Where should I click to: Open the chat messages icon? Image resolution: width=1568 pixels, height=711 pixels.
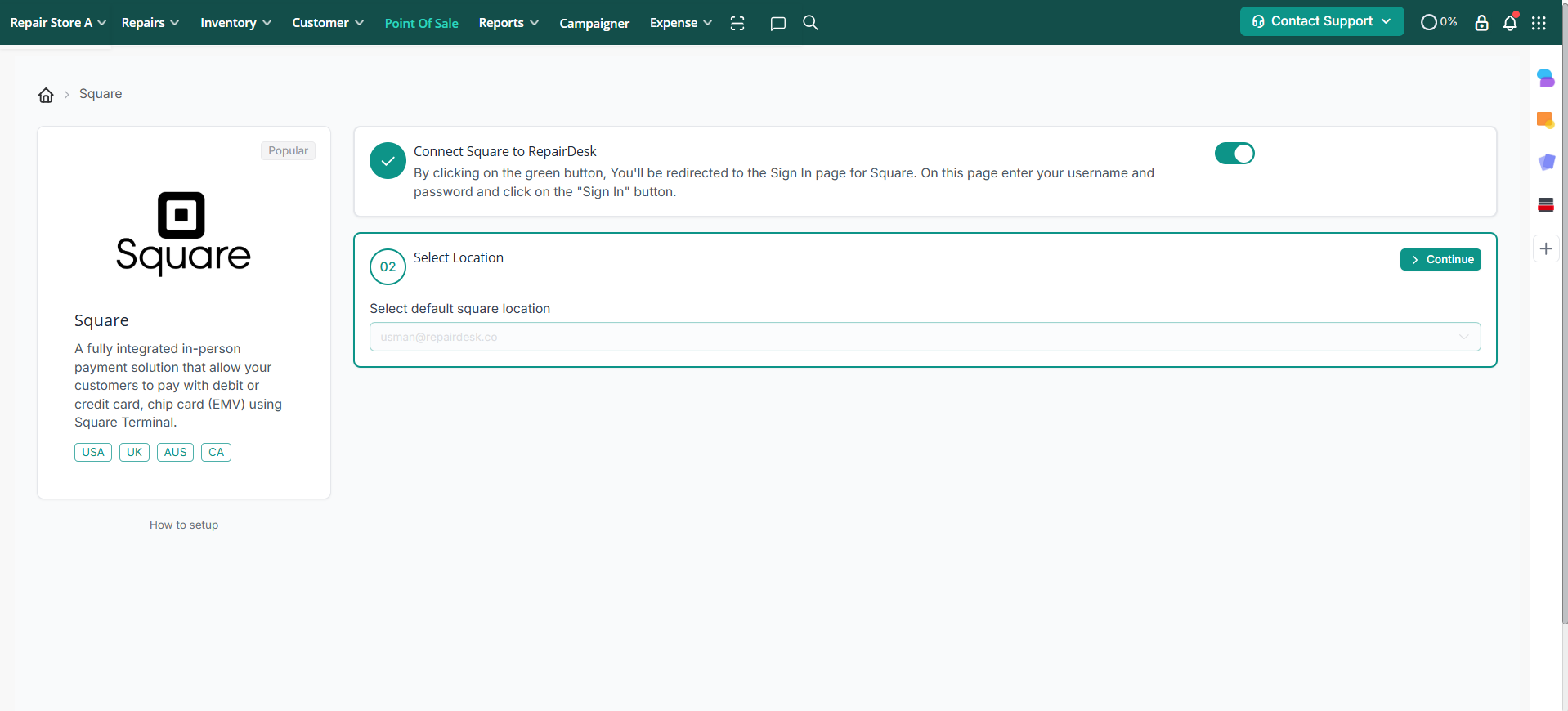coord(777,23)
